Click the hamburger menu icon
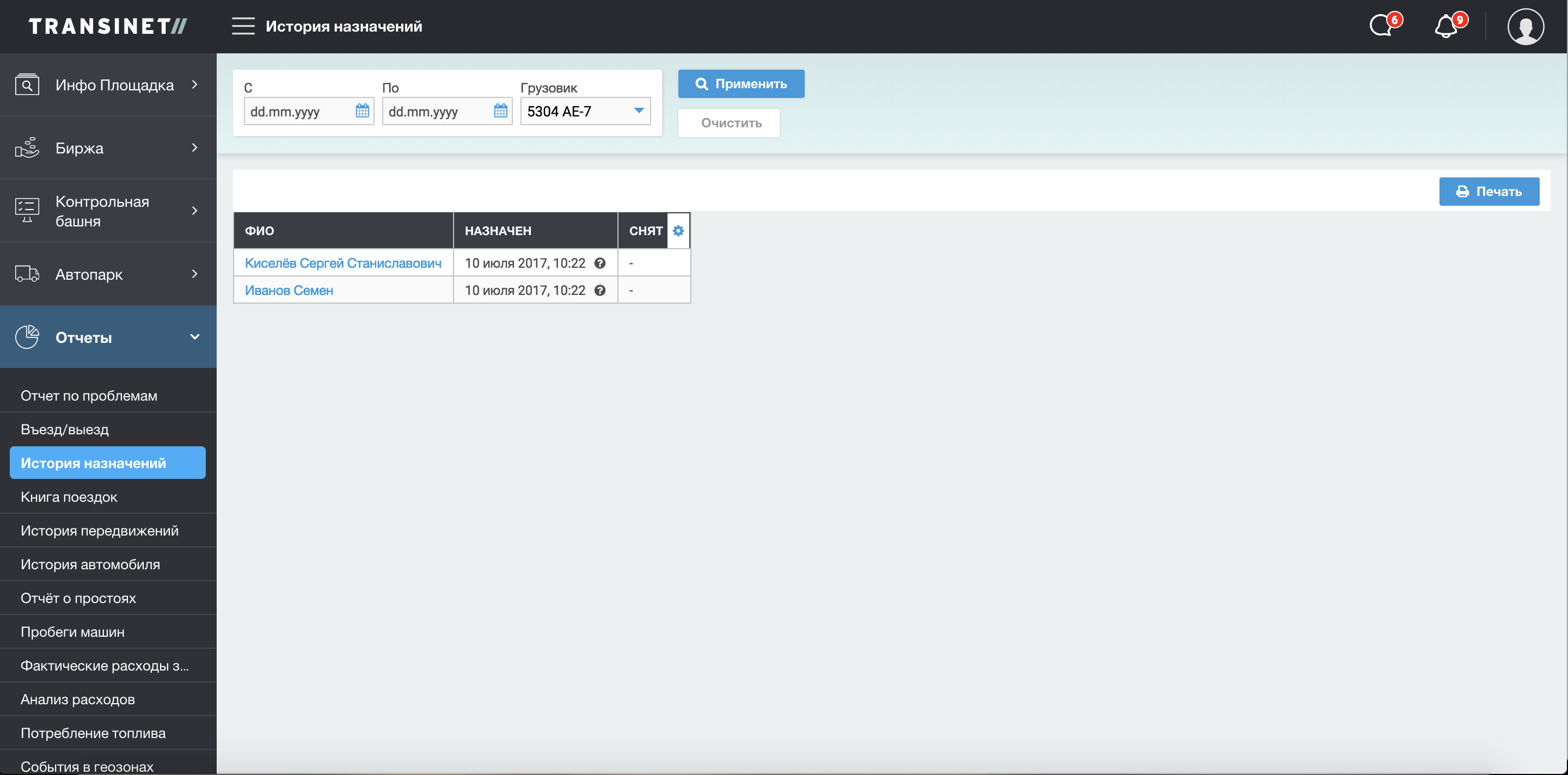1568x775 pixels. (x=243, y=26)
